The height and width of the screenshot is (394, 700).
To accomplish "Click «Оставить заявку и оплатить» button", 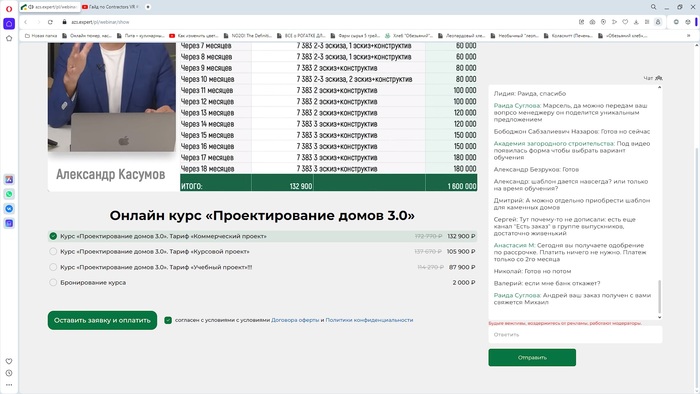I will (102, 320).
